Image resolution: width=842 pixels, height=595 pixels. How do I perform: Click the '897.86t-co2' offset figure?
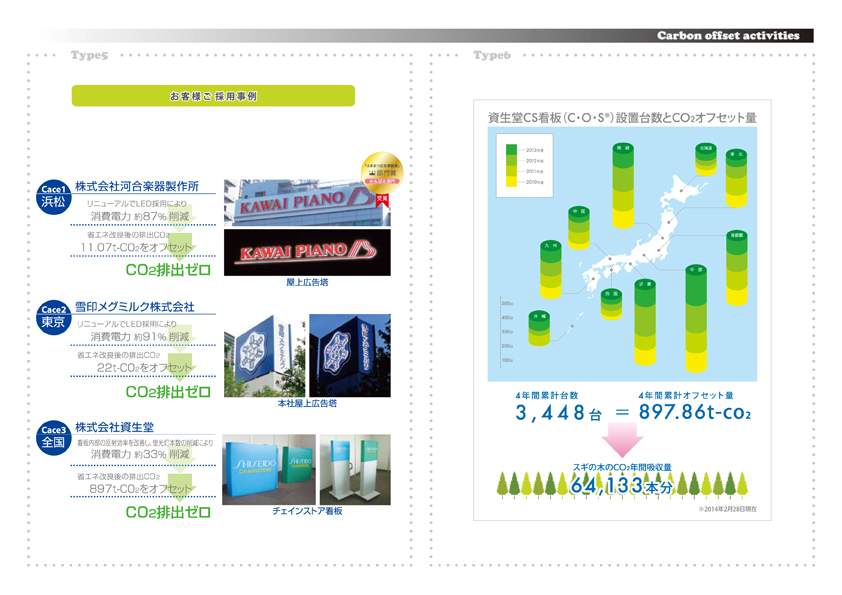click(x=695, y=412)
